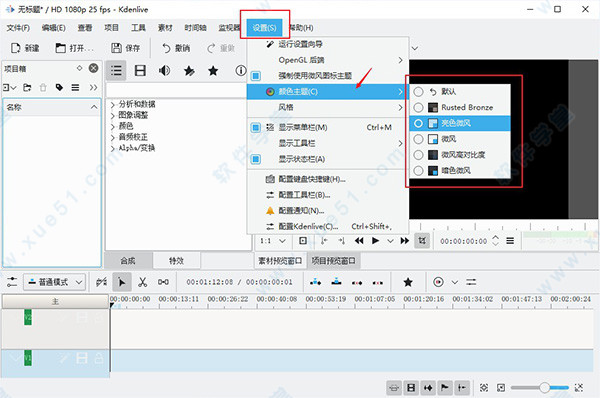Toggle 显示状态栏 checkbox
The height and width of the screenshot is (398, 600).
pyautogui.click(x=256, y=159)
